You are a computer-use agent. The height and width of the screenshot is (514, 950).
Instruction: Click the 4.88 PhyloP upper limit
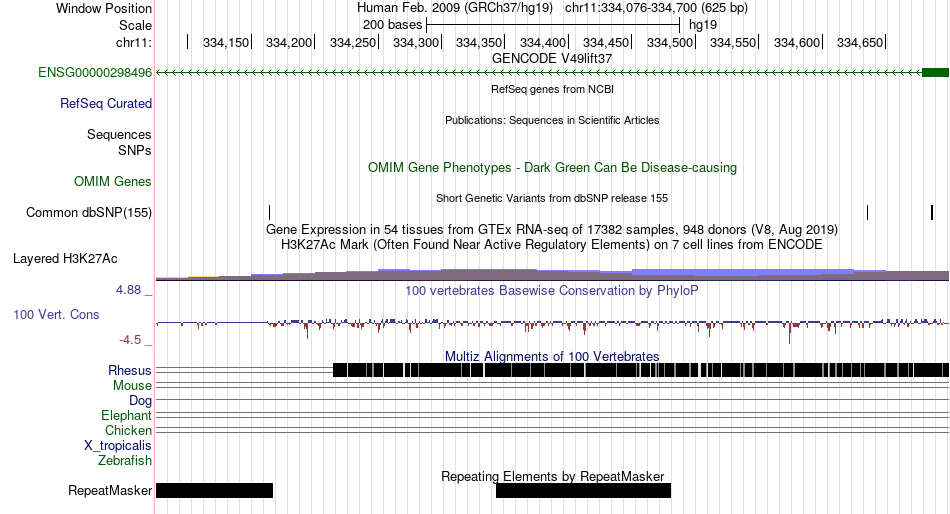[x=128, y=290]
